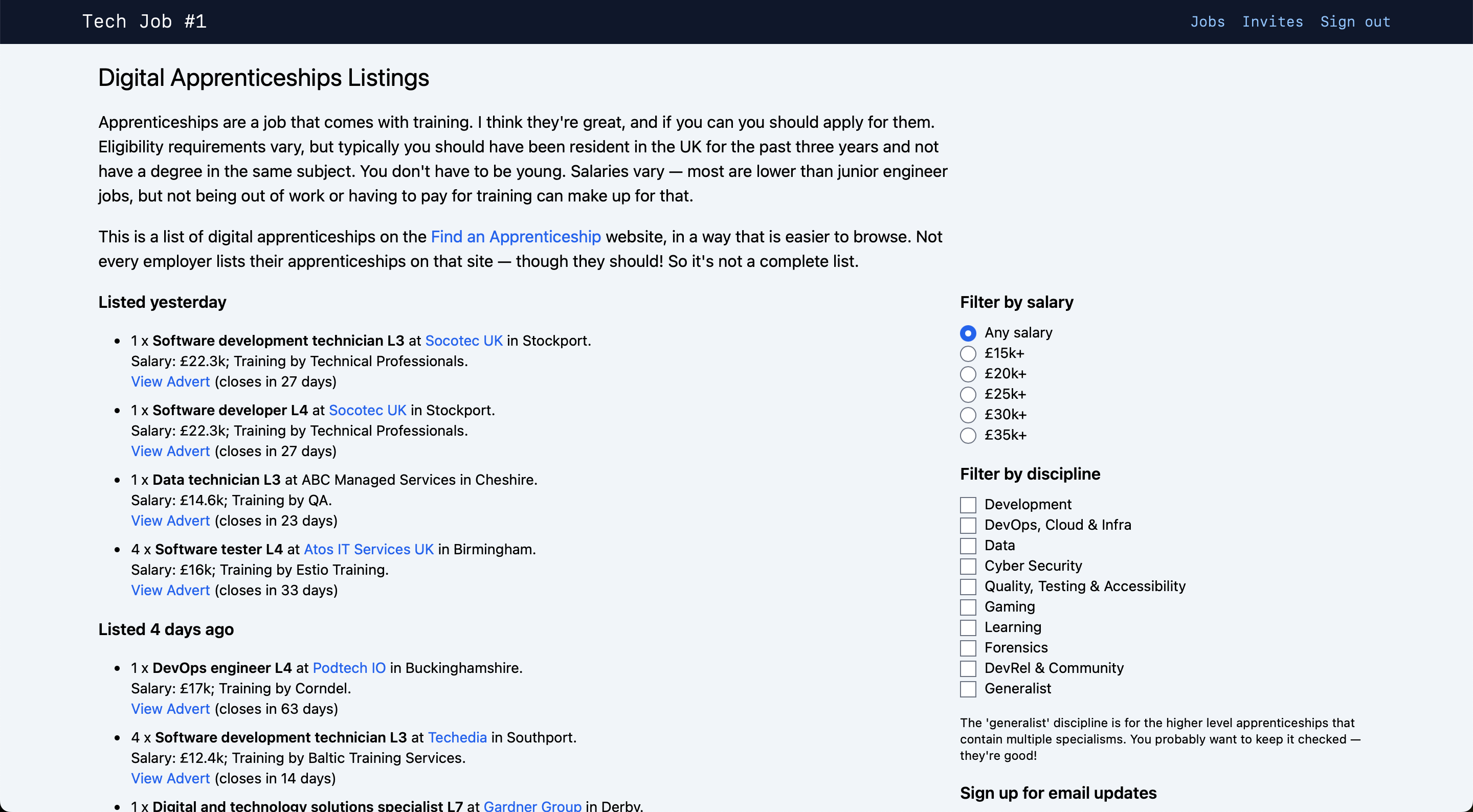Check the Gaming discipline box
The width and height of the screenshot is (1473, 812).
968,607
